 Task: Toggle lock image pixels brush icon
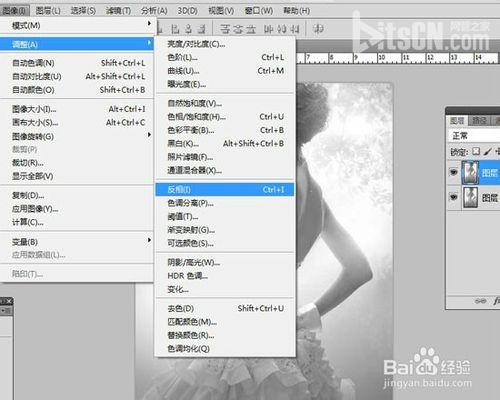pos(487,152)
